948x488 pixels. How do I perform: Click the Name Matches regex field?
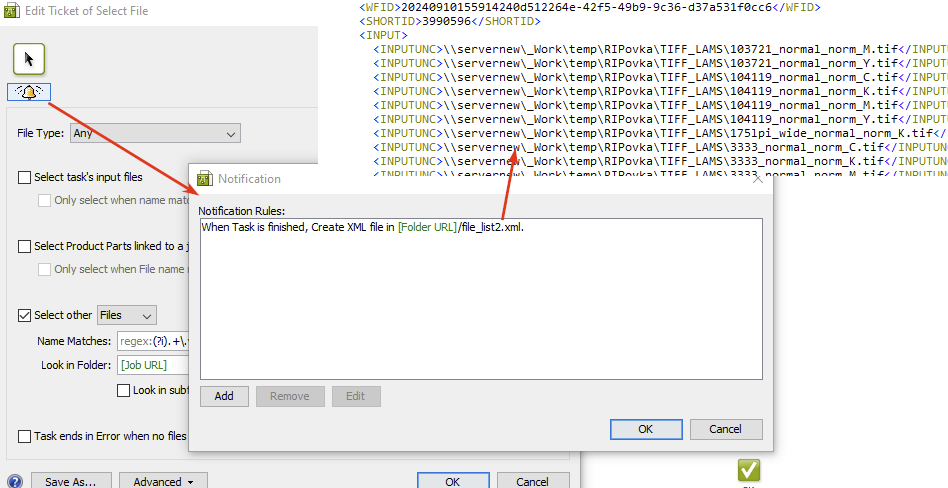(x=153, y=341)
